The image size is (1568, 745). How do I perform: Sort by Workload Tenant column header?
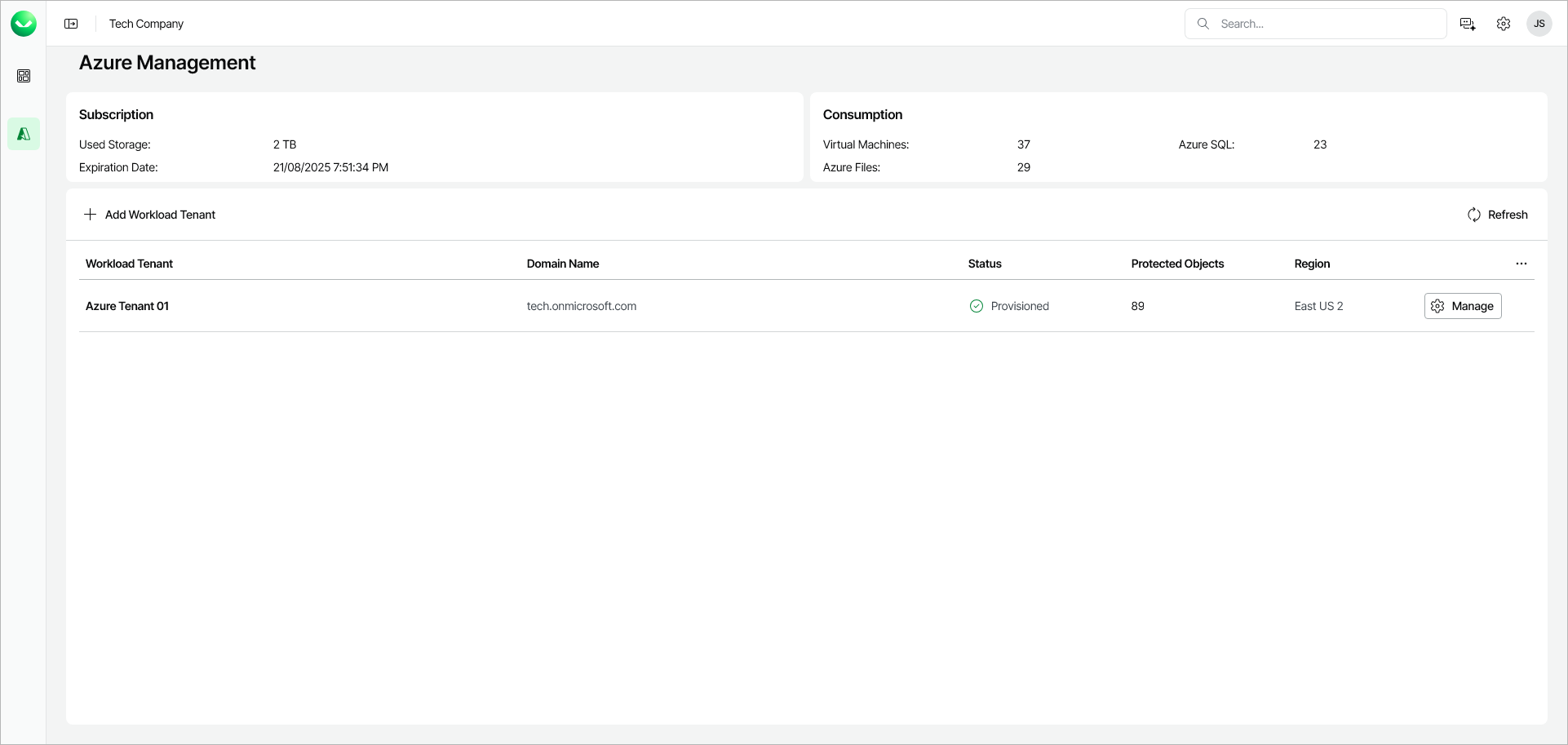pos(130,264)
